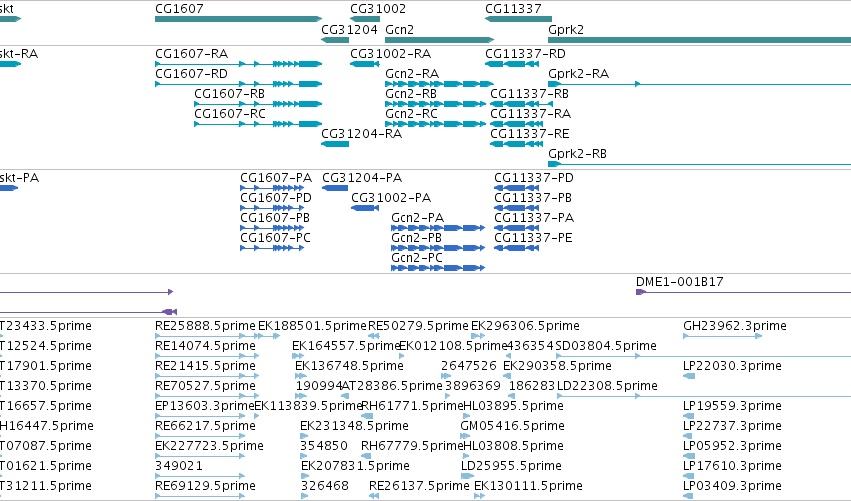Click EST LP19559.3prime
Viewport: 851px width, 501px height.
(688, 416)
